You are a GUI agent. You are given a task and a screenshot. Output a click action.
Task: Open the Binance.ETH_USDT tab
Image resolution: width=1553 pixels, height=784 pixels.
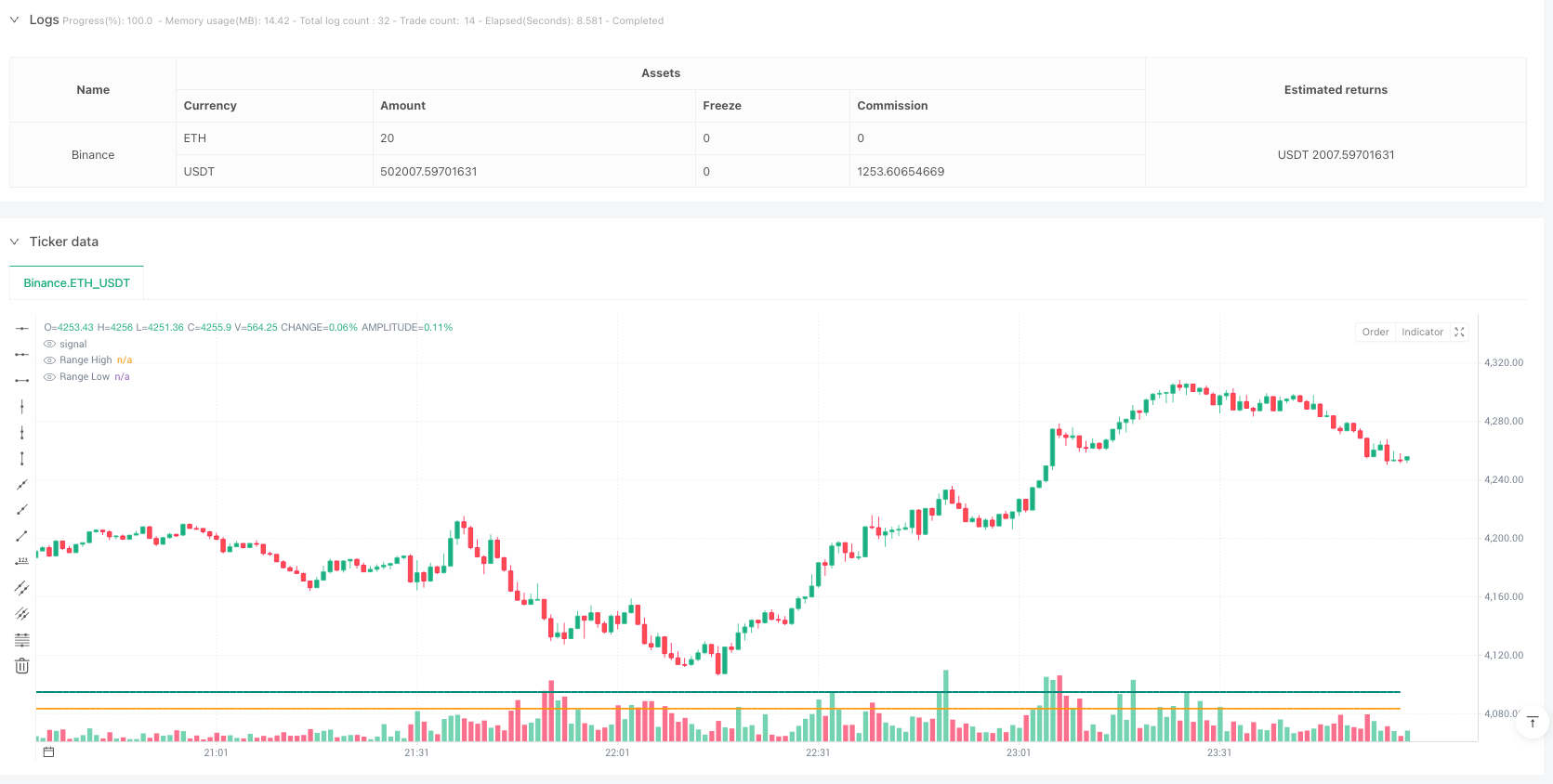tap(77, 283)
